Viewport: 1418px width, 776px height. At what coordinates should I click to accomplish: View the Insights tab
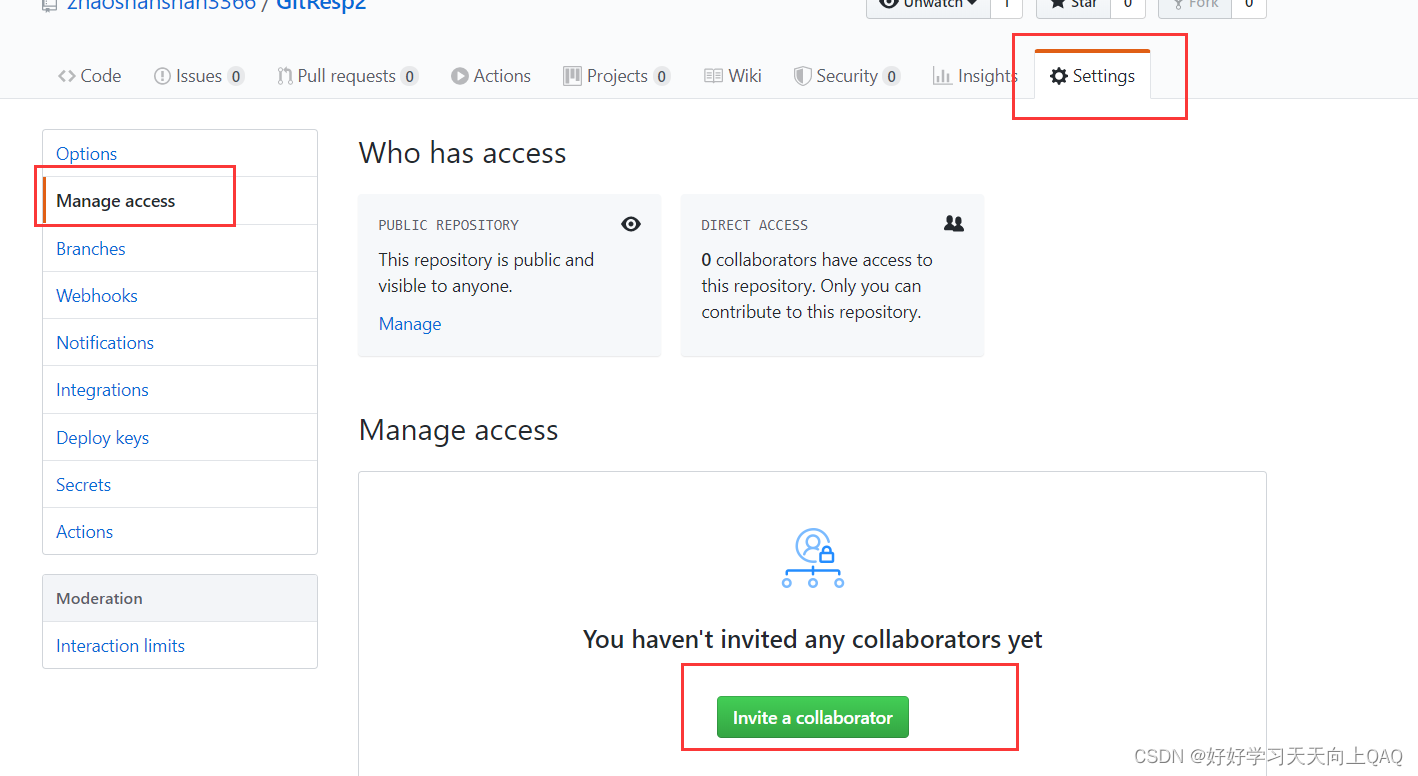tap(975, 76)
